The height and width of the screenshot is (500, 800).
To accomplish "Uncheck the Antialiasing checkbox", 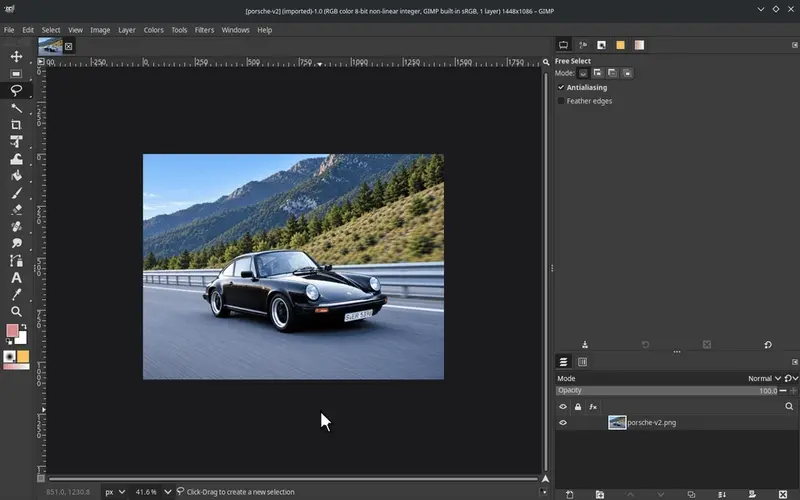I will tap(561, 87).
